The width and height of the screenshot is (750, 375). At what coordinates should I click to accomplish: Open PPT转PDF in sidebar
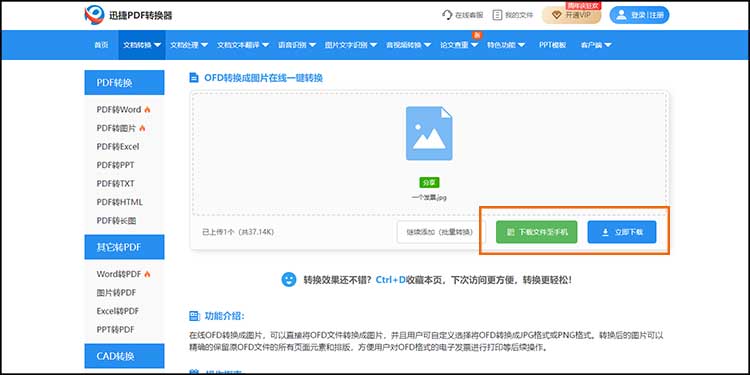[115, 330]
